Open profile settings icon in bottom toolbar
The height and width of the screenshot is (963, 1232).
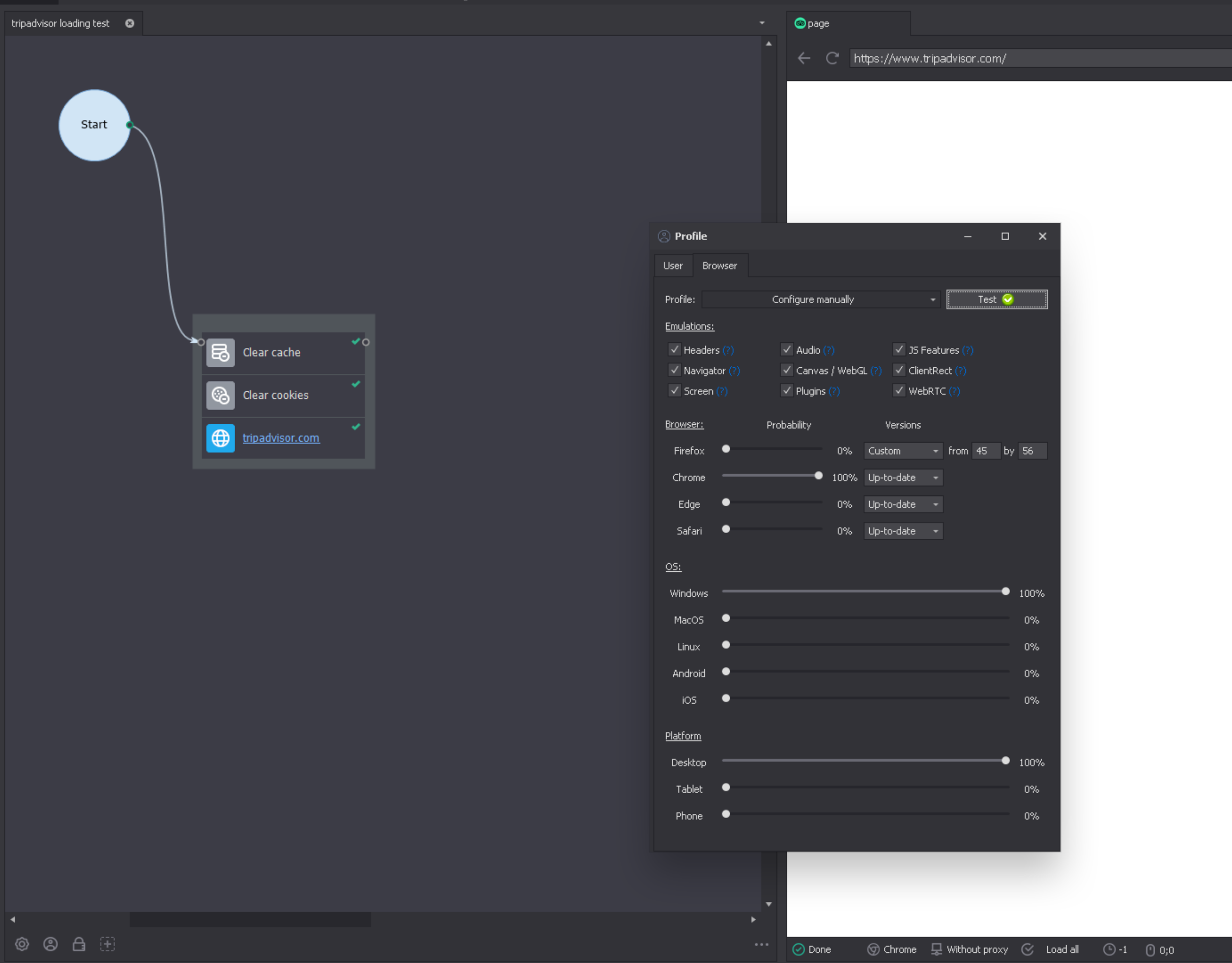50,944
